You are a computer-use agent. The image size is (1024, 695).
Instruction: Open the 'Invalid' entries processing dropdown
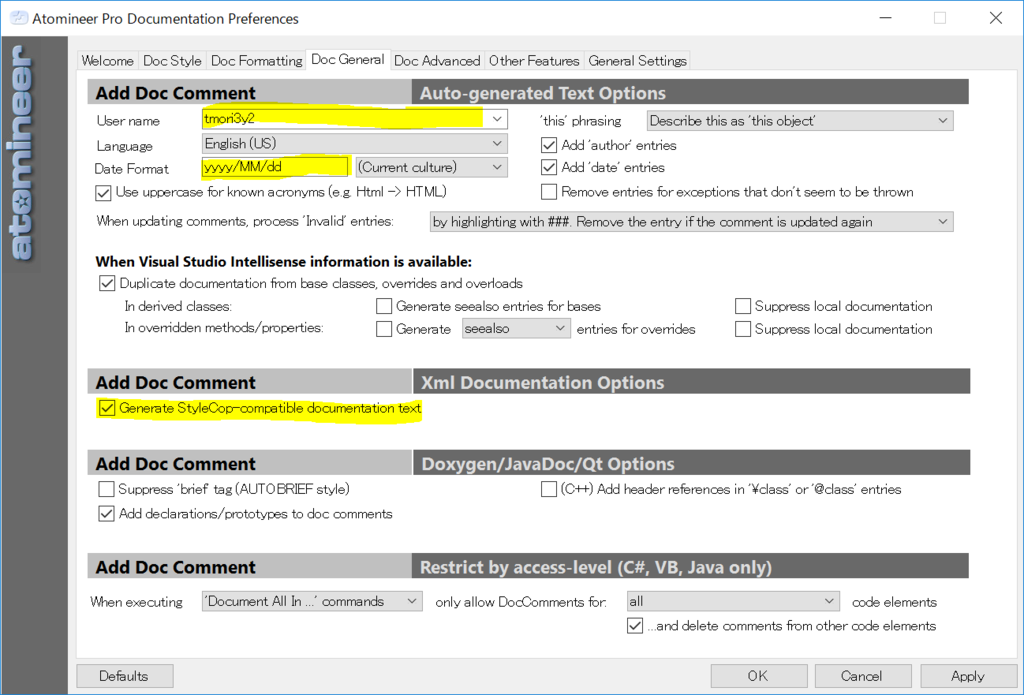692,222
